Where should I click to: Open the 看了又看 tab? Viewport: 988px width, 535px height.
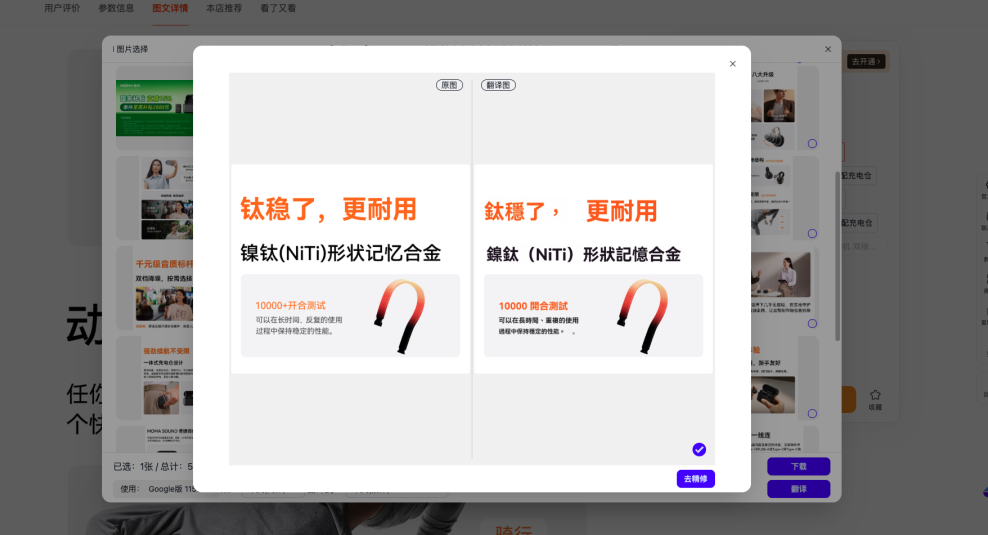278,8
